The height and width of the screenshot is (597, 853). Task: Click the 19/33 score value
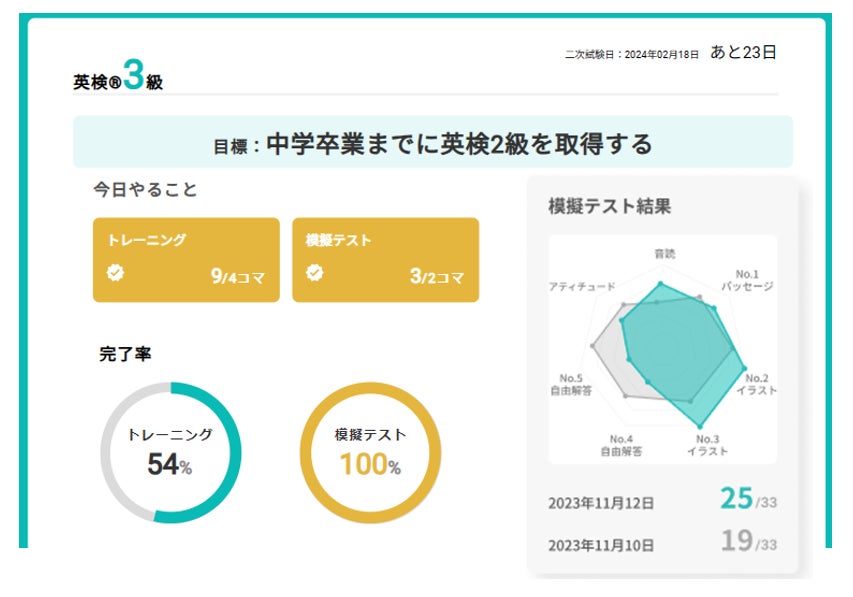pos(748,541)
